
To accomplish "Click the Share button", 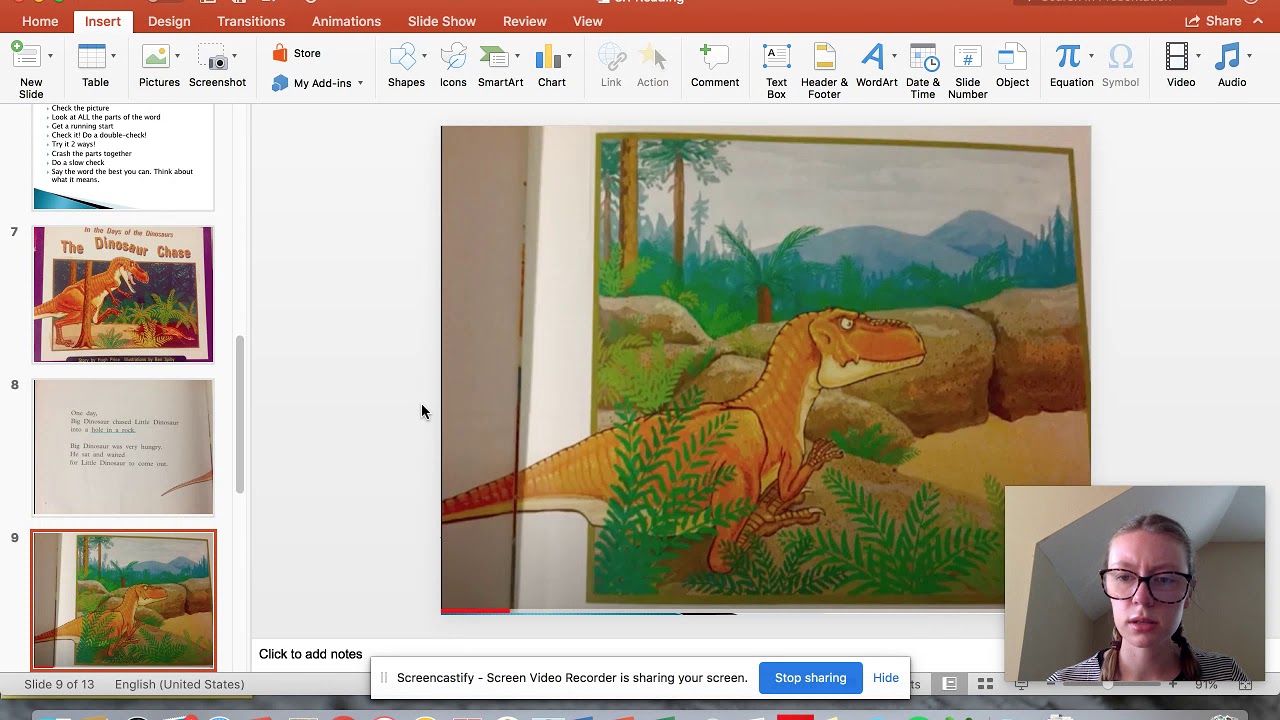I will pos(1213,21).
